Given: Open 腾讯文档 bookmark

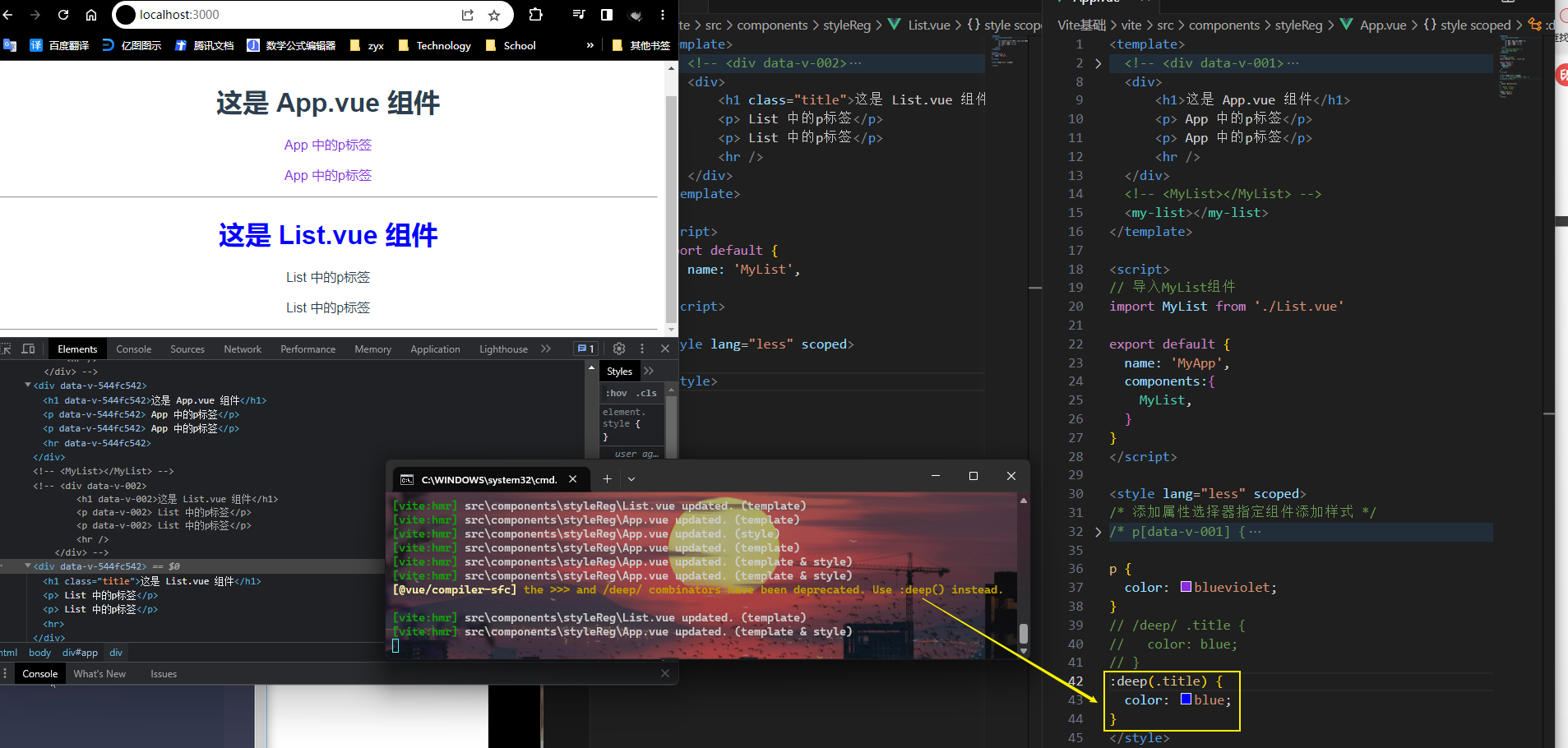Looking at the screenshot, I should (204, 45).
